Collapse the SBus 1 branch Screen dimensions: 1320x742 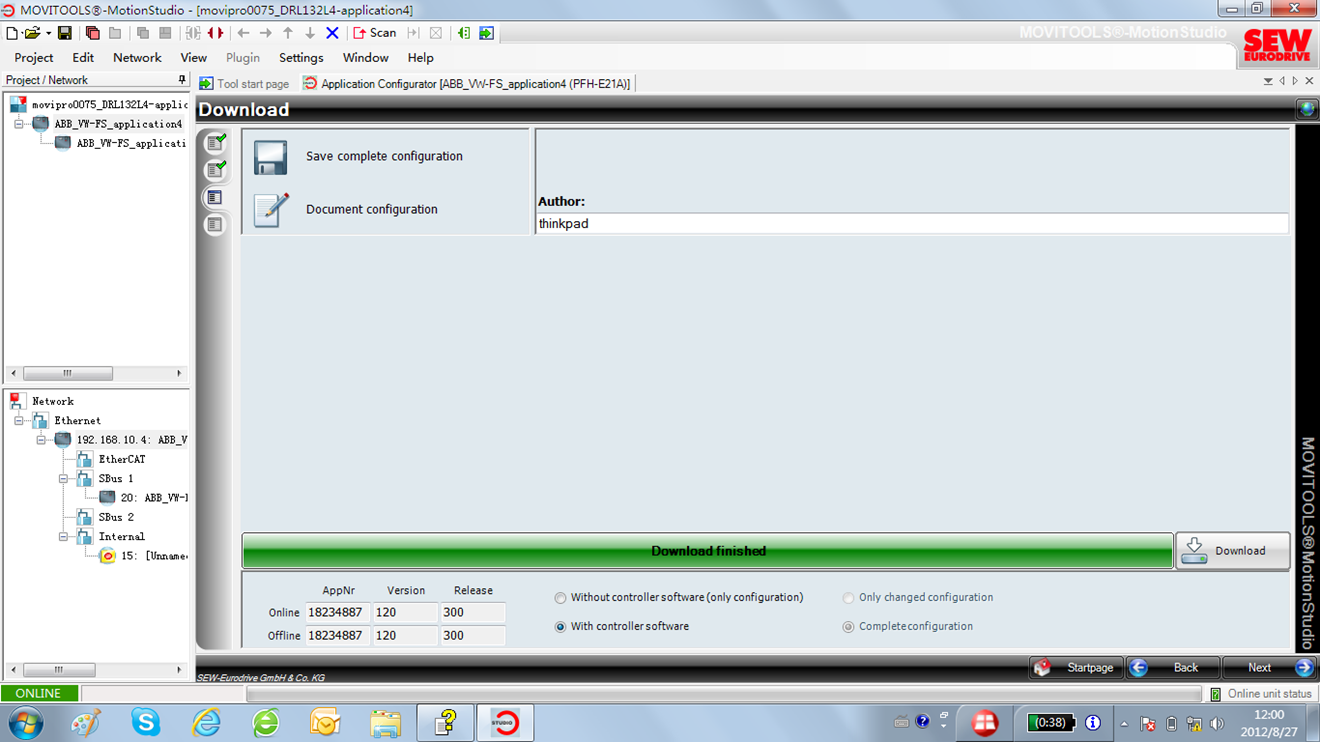point(63,479)
